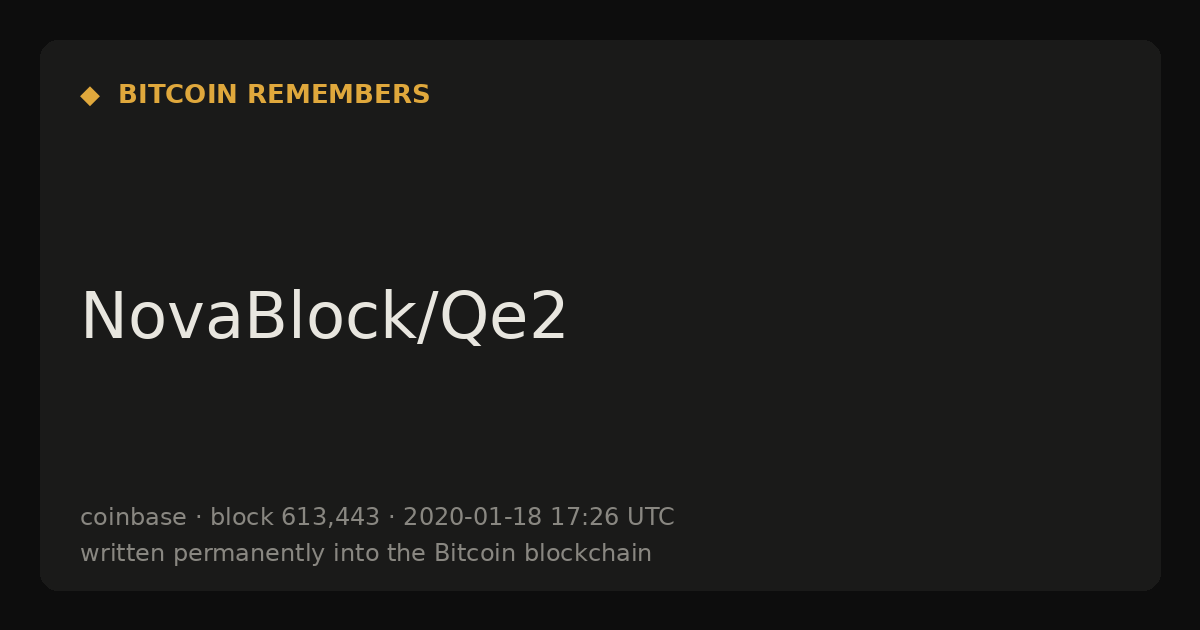Image resolution: width=1200 pixels, height=630 pixels.
Task: Click the coinbase source label
Action: pyautogui.click(x=133, y=517)
